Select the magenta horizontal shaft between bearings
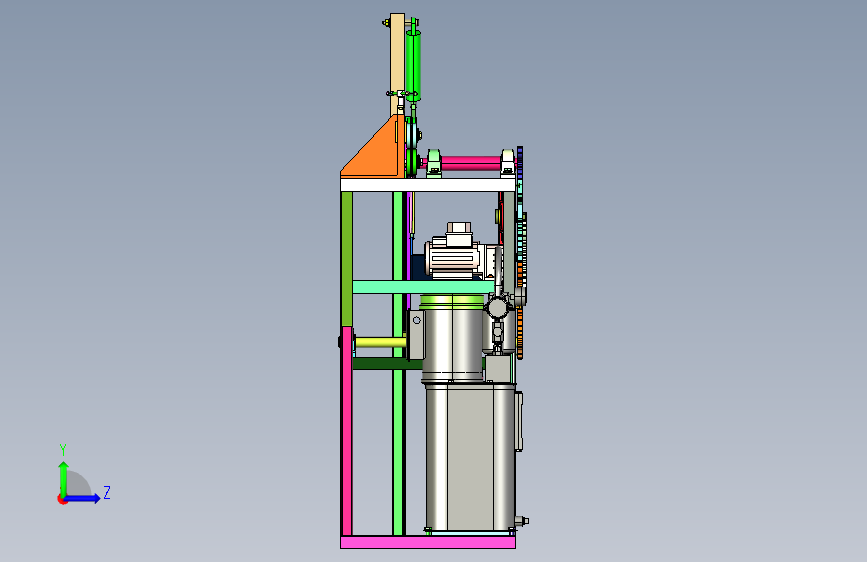The width and height of the screenshot is (867, 562). [x=471, y=163]
